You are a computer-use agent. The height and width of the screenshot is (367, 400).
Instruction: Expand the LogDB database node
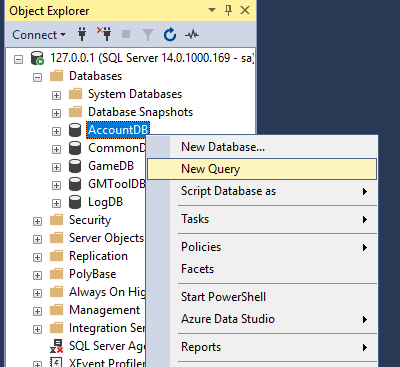tap(56, 203)
